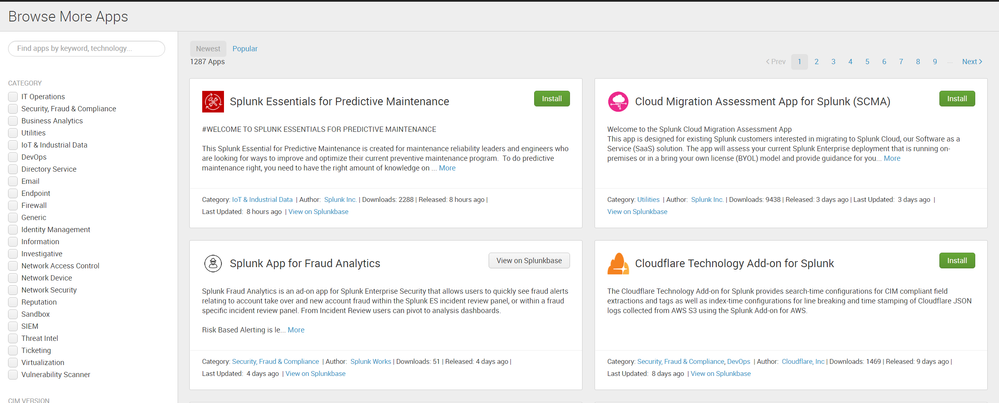Click View on Splunkbase button for Fraud Analytics
The image size is (999, 403).
point(529,260)
